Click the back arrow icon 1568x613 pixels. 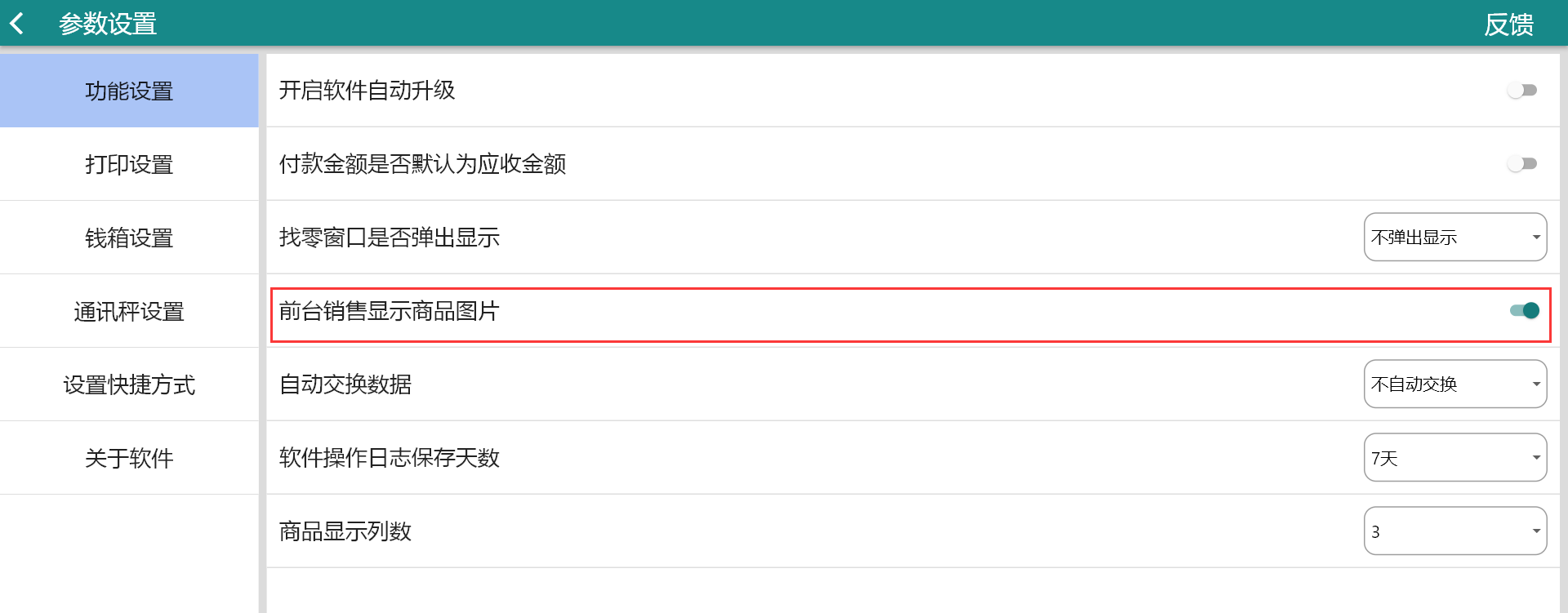[17, 24]
